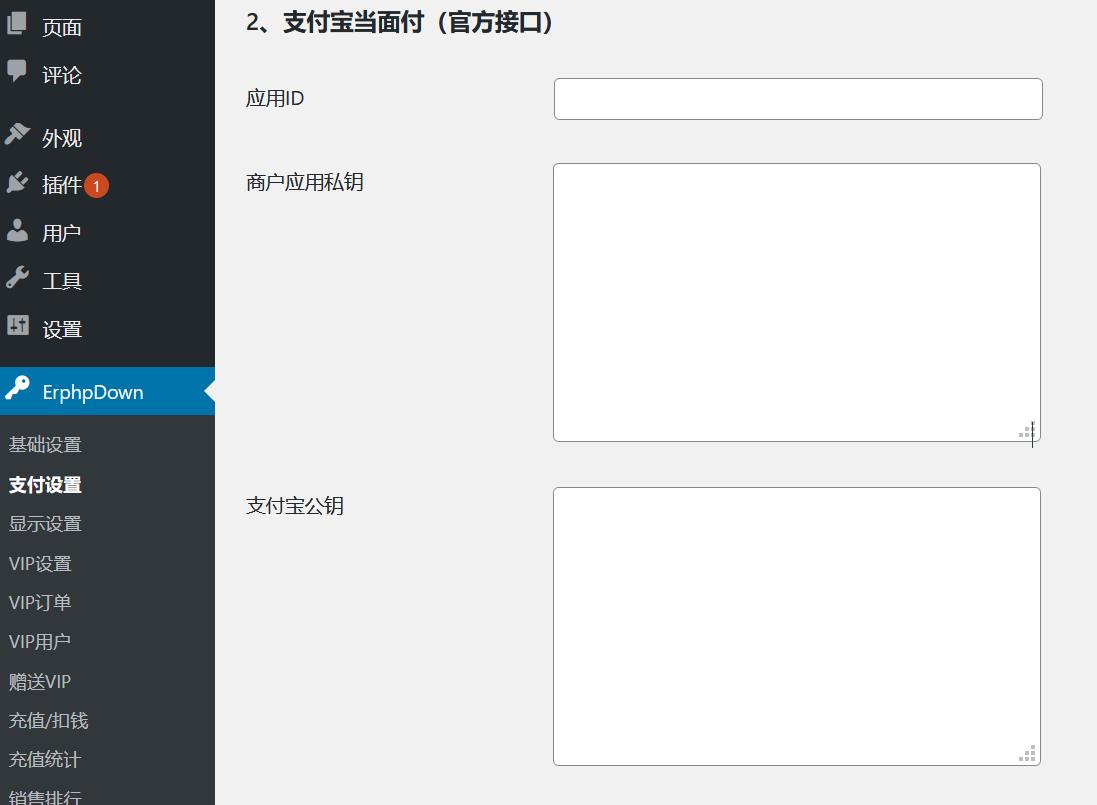Select 支付设置 in the ErphpDown submenu
This screenshot has height=805, width=1097.
pyautogui.click(x=45, y=485)
